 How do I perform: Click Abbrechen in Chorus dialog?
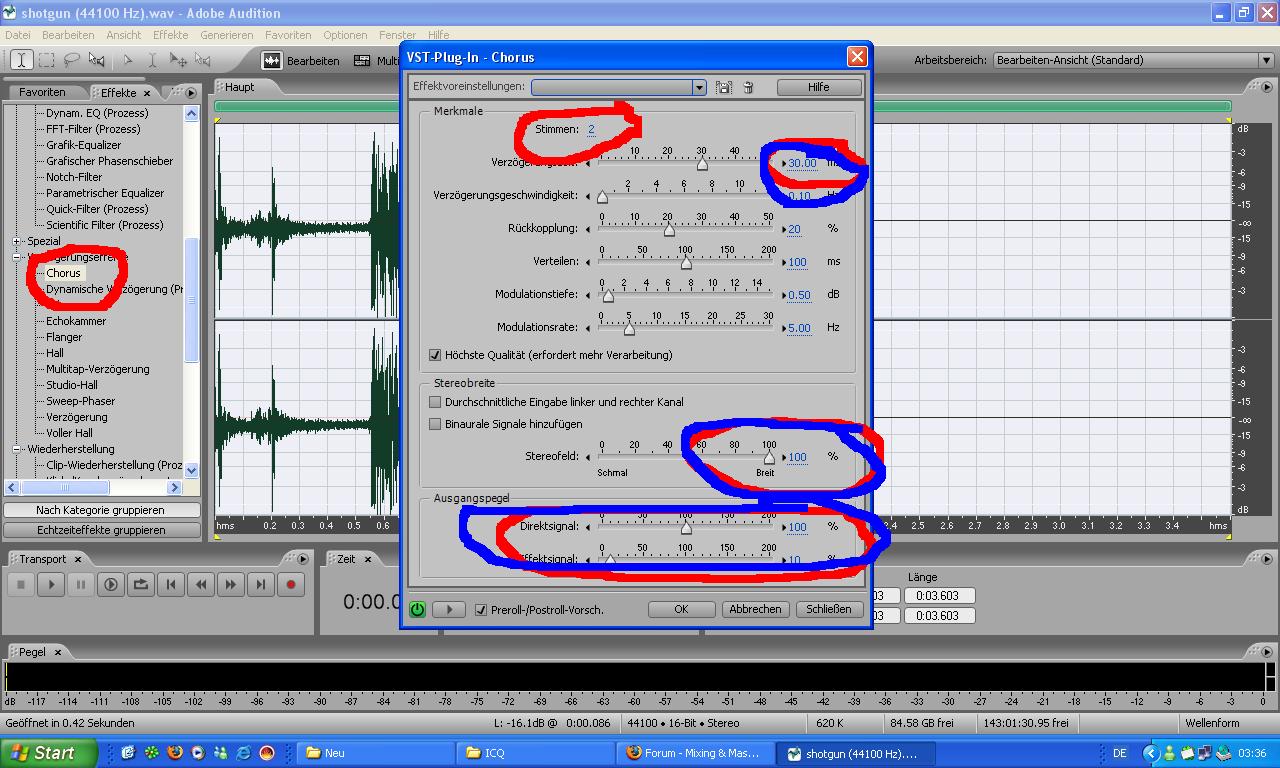click(x=755, y=609)
